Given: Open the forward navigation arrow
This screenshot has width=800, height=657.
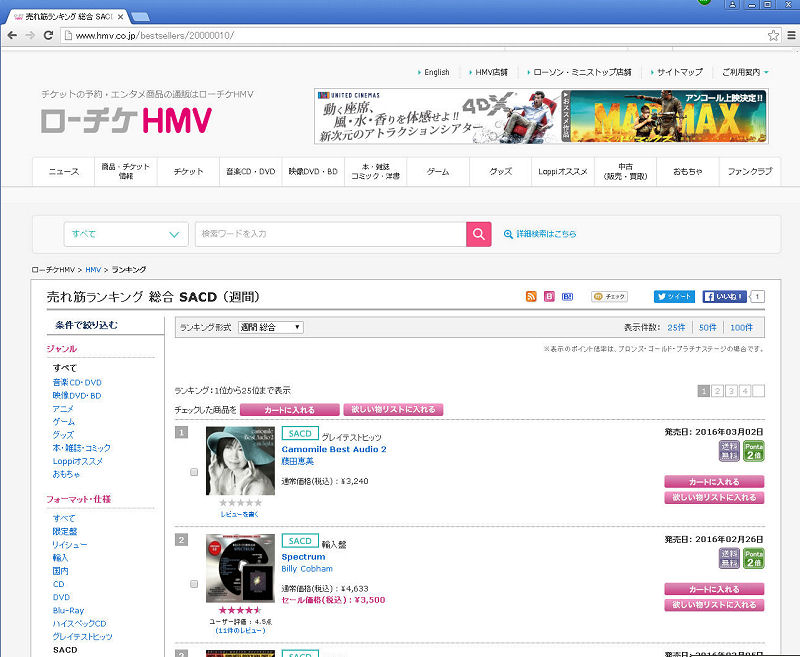Looking at the screenshot, I should [x=30, y=35].
